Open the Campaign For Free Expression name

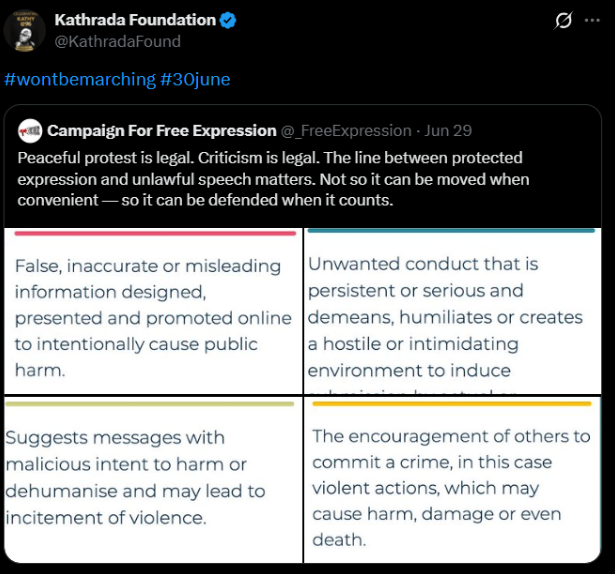162,131
